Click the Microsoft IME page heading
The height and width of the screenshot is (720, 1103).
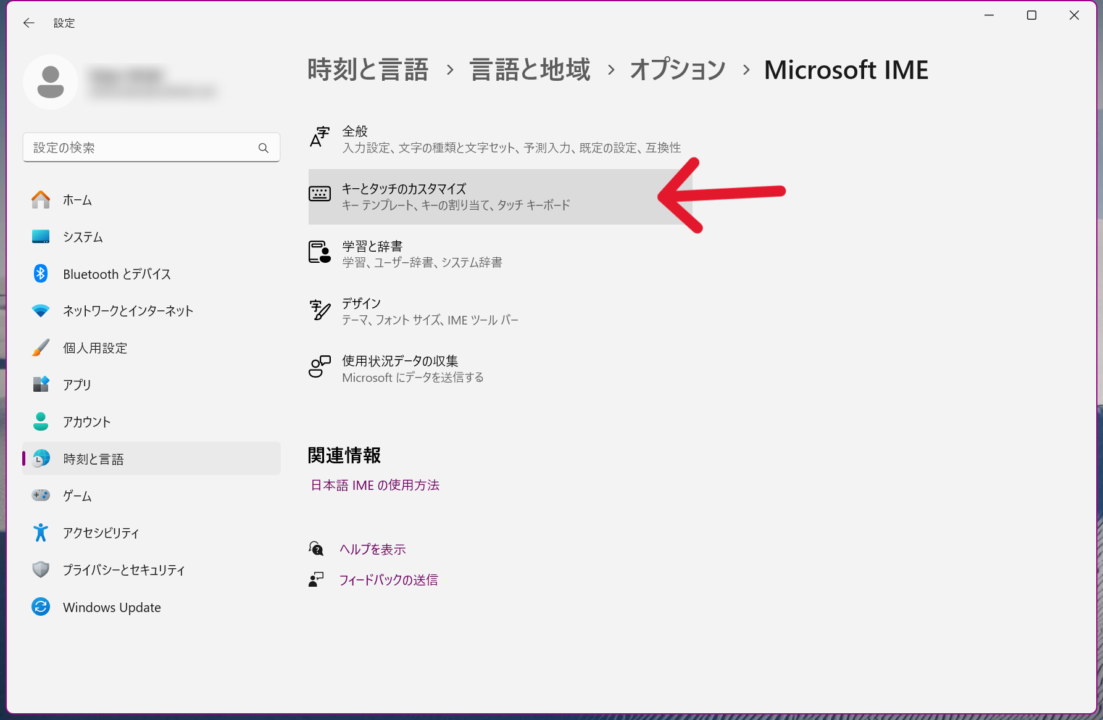click(846, 70)
